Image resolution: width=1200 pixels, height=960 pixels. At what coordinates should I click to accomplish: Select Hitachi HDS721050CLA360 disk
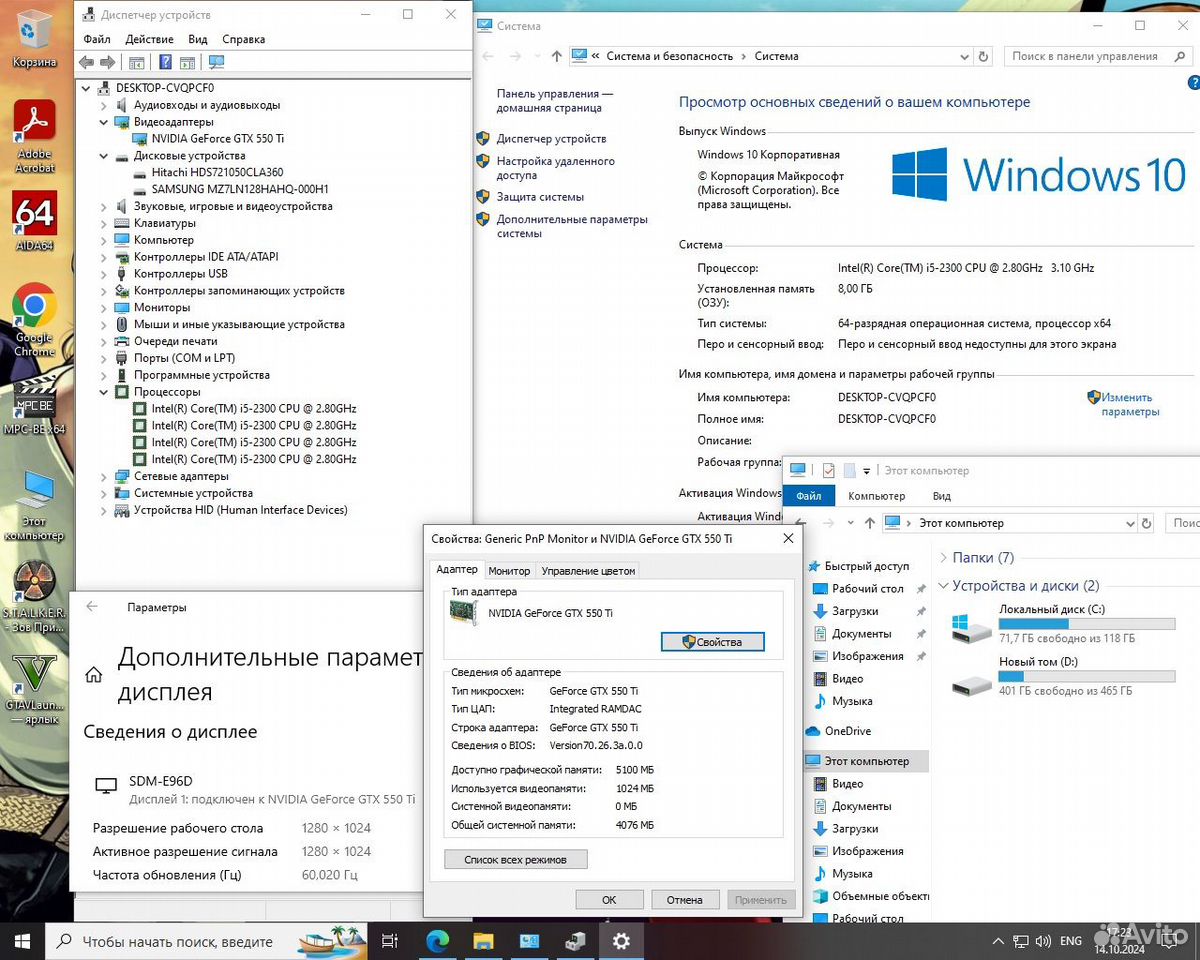coord(217,173)
